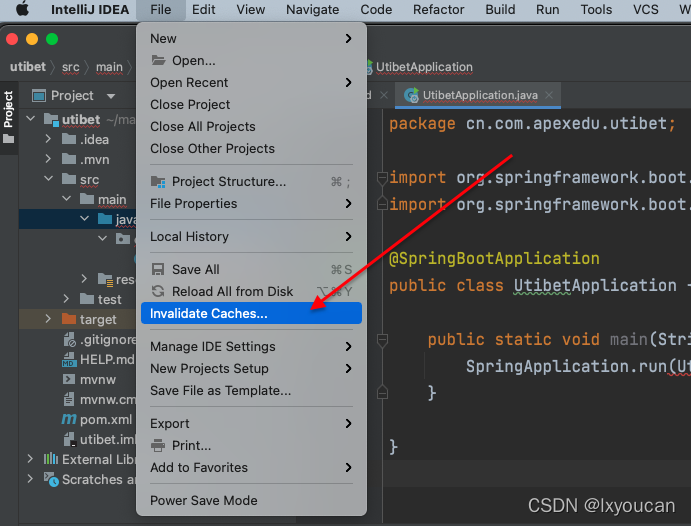Open the Project view dropdown
This screenshot has width=691, height=526.
pyautogui.click(x=111, y=96)
